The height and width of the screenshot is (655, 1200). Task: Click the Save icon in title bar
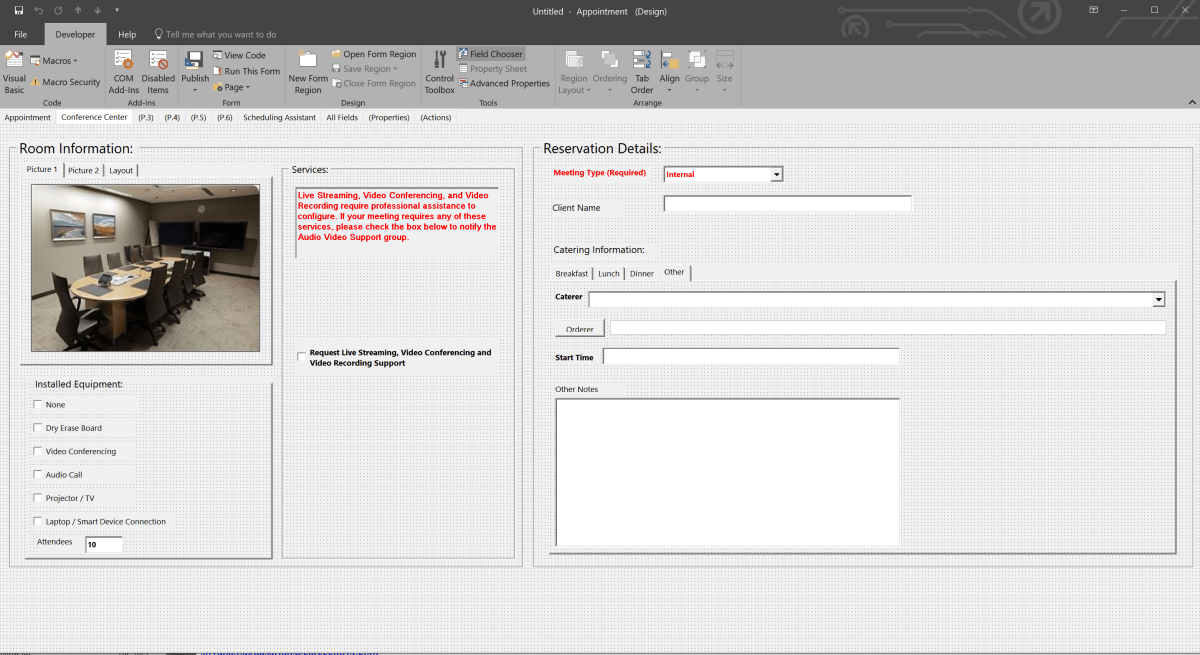tap(18, 11)
